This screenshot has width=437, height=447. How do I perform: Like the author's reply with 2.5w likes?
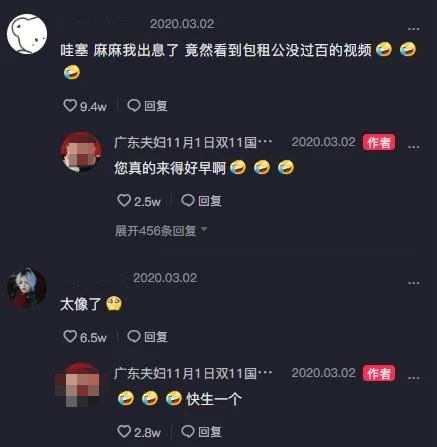(124, 201)
